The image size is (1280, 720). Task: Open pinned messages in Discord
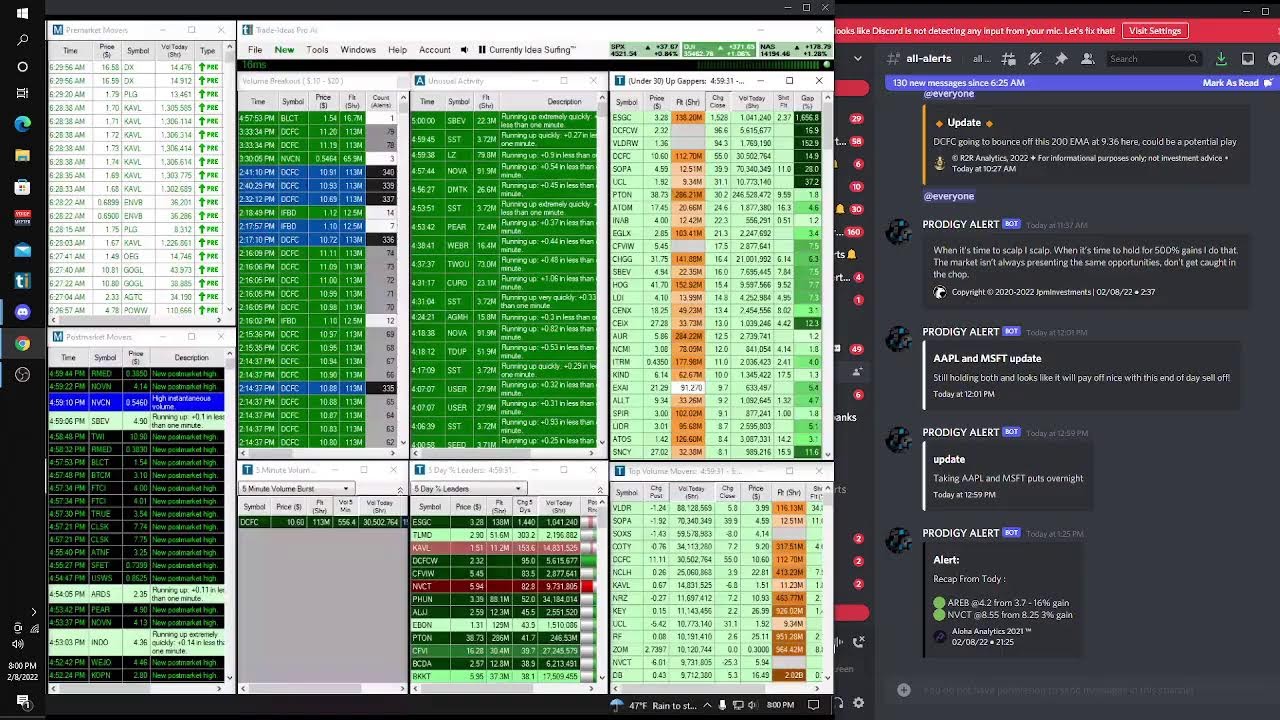[x=1061, y=59]
